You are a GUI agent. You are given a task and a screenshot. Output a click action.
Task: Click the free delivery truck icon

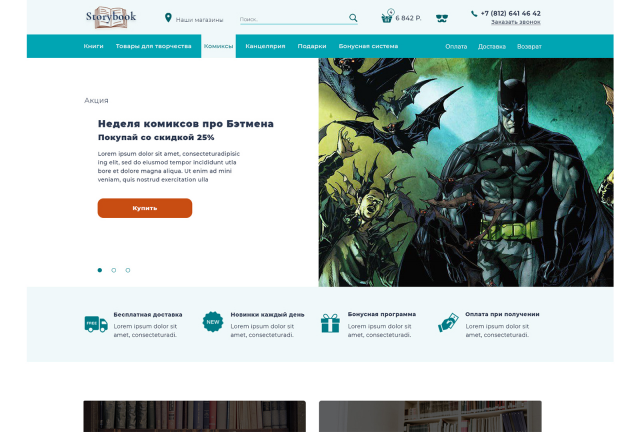96,324
